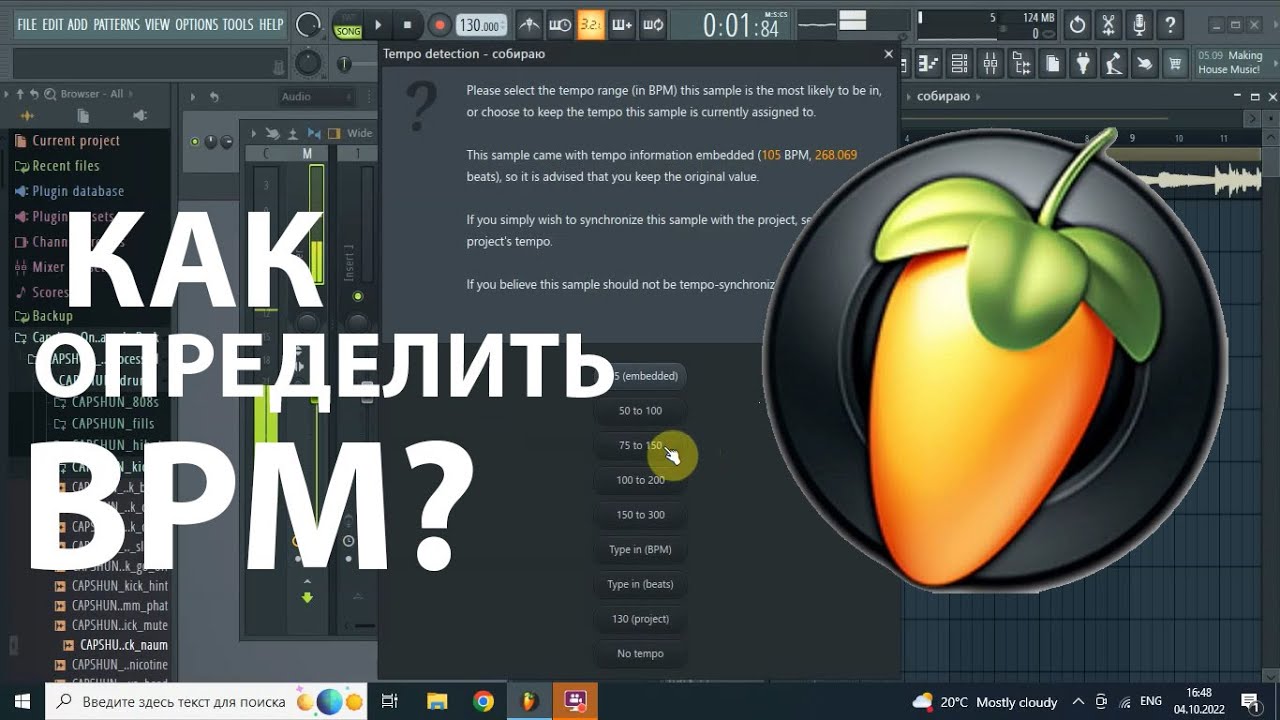Open the piano roll view icon
This screenshot has height=720, width=1280.
pos(929,65)
